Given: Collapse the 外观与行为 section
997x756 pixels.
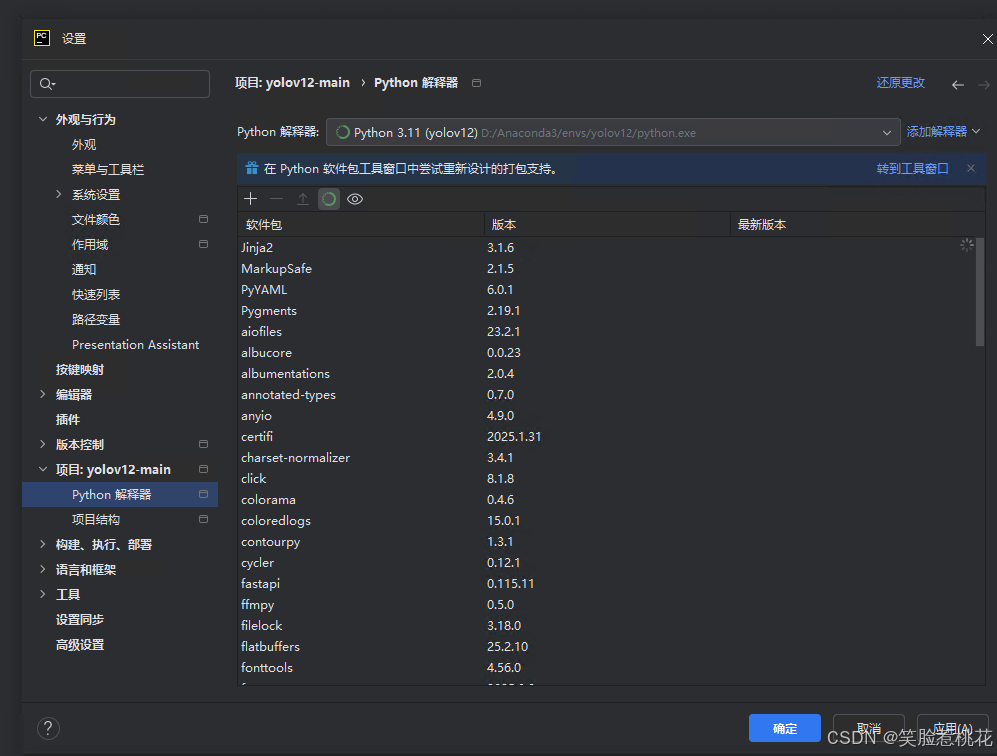Looking at the screenshot, I should [x=43, y=119].
